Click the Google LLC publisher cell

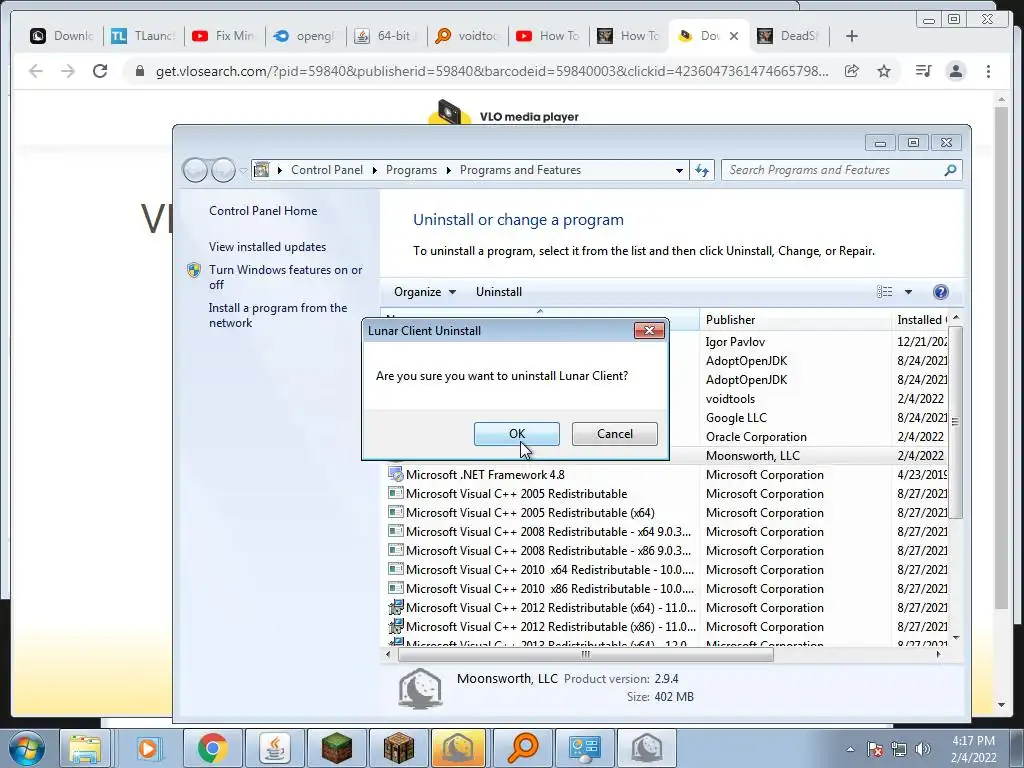[736, 418]
